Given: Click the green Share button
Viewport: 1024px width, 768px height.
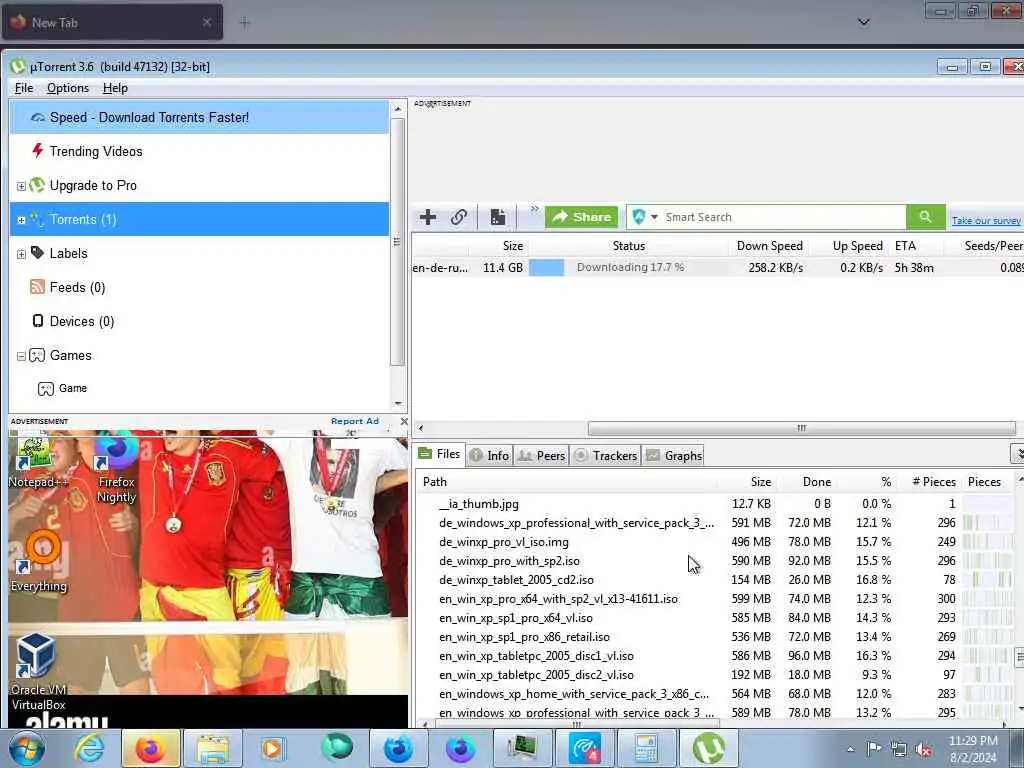Looking at the screenshot, I should 581,217.
